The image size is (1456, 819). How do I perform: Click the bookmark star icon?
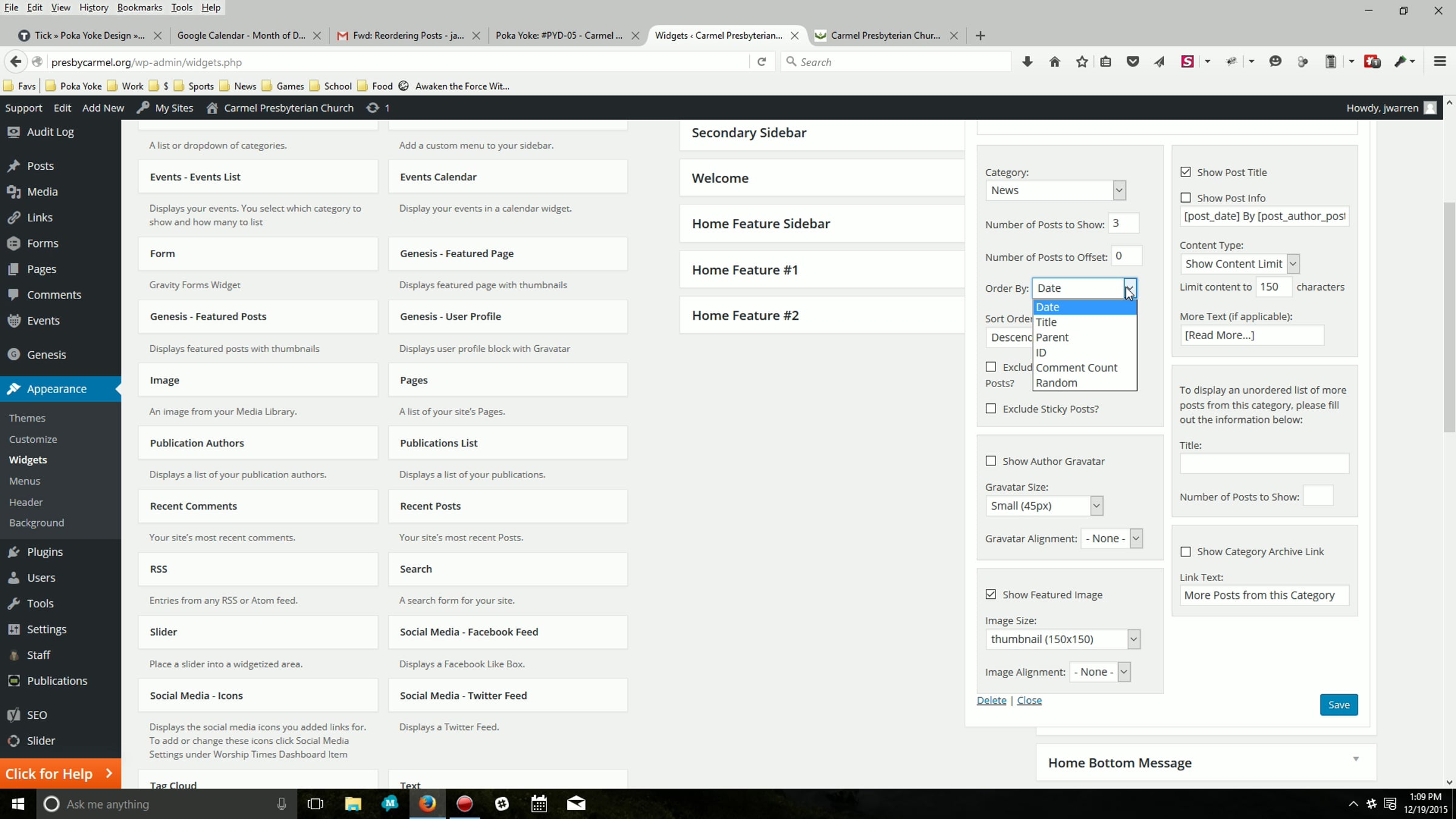click(1082, 62)
